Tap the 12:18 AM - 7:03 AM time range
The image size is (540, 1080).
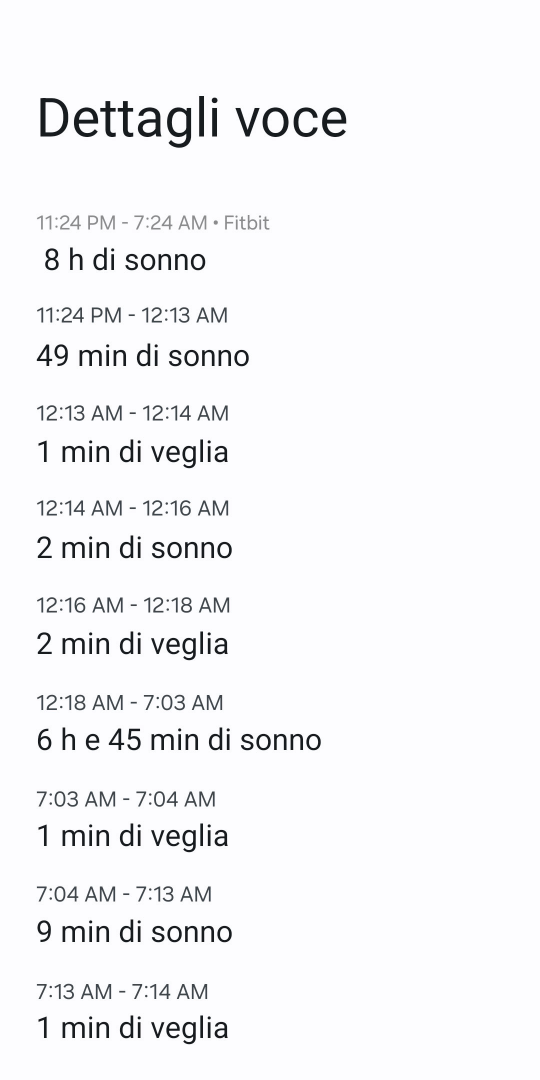[x=130, y=703]
